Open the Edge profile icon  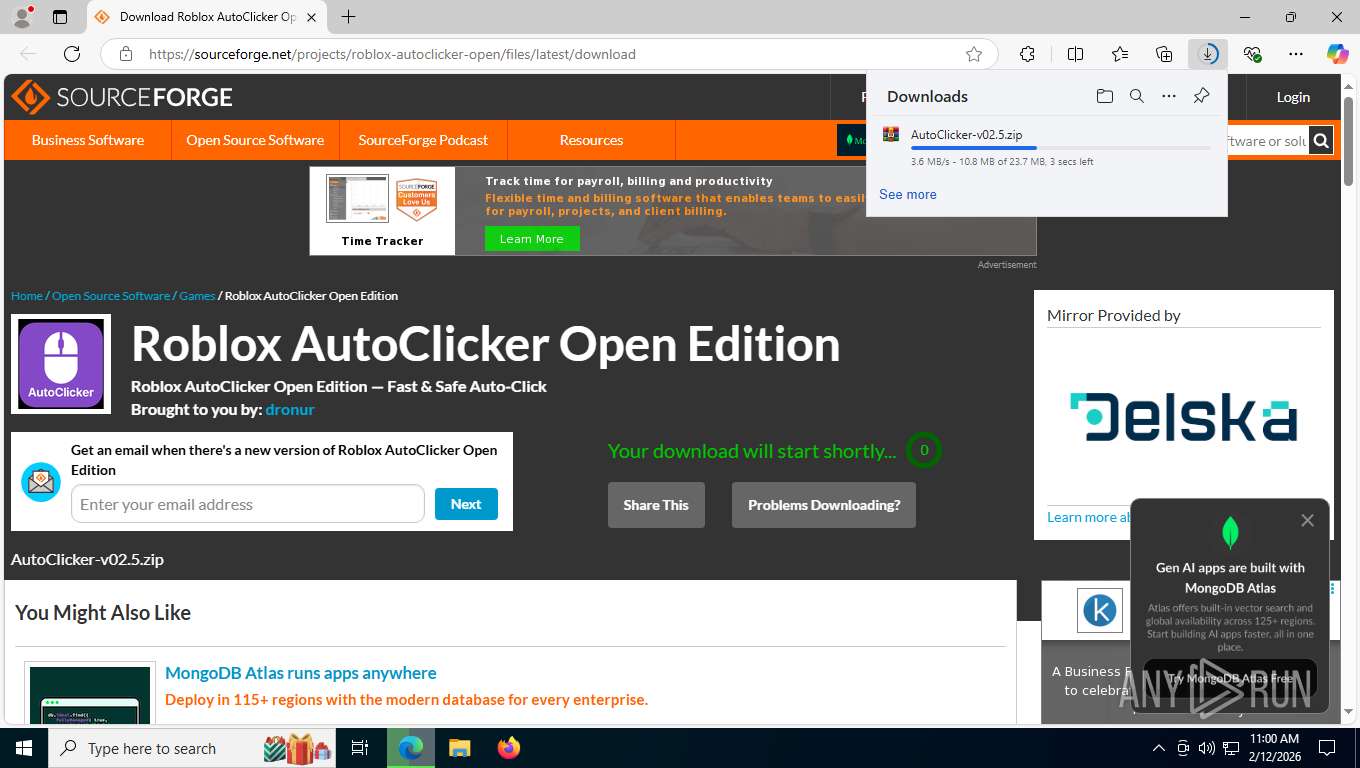pyautogui.click(x=22, y=17)
